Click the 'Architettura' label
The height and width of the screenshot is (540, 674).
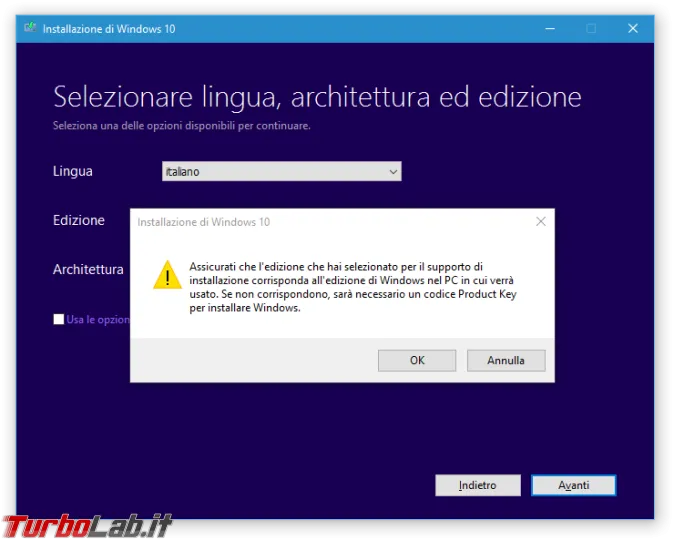(88, 269)
